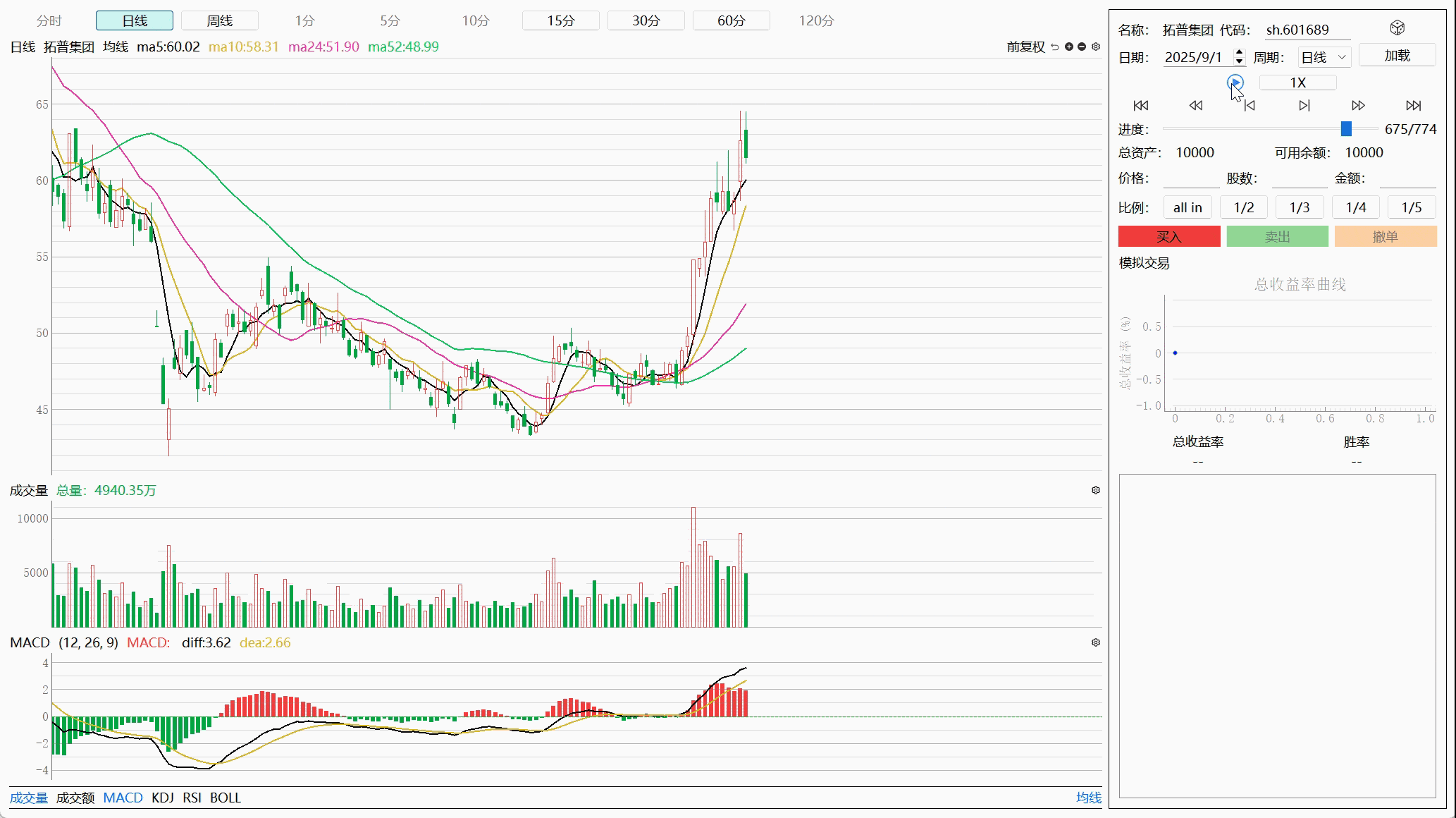The height and width of the screenshot is (818, 1456).
Task: Zoom out the chart with minus icon
Action: tap(1082, 47)
